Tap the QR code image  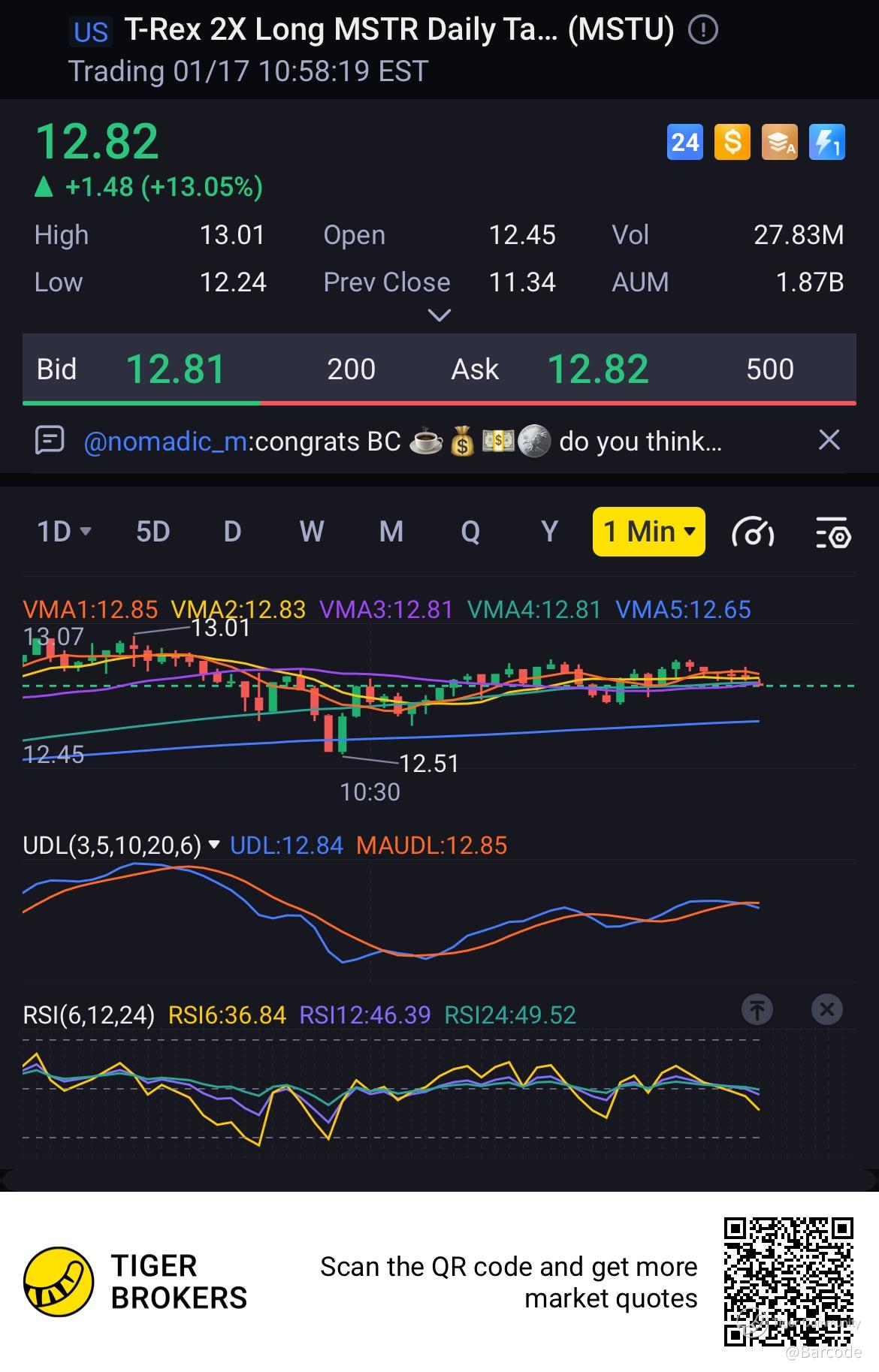789,1282
